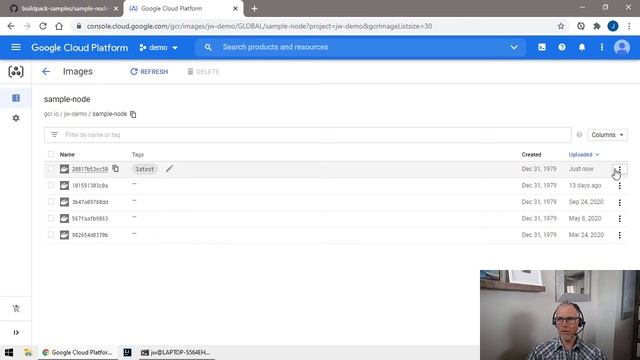Open Marketplace cart icon in sidebar
The width and height of the screenshot is (640, 360).
pyautogui.click(x=16, y=309)
